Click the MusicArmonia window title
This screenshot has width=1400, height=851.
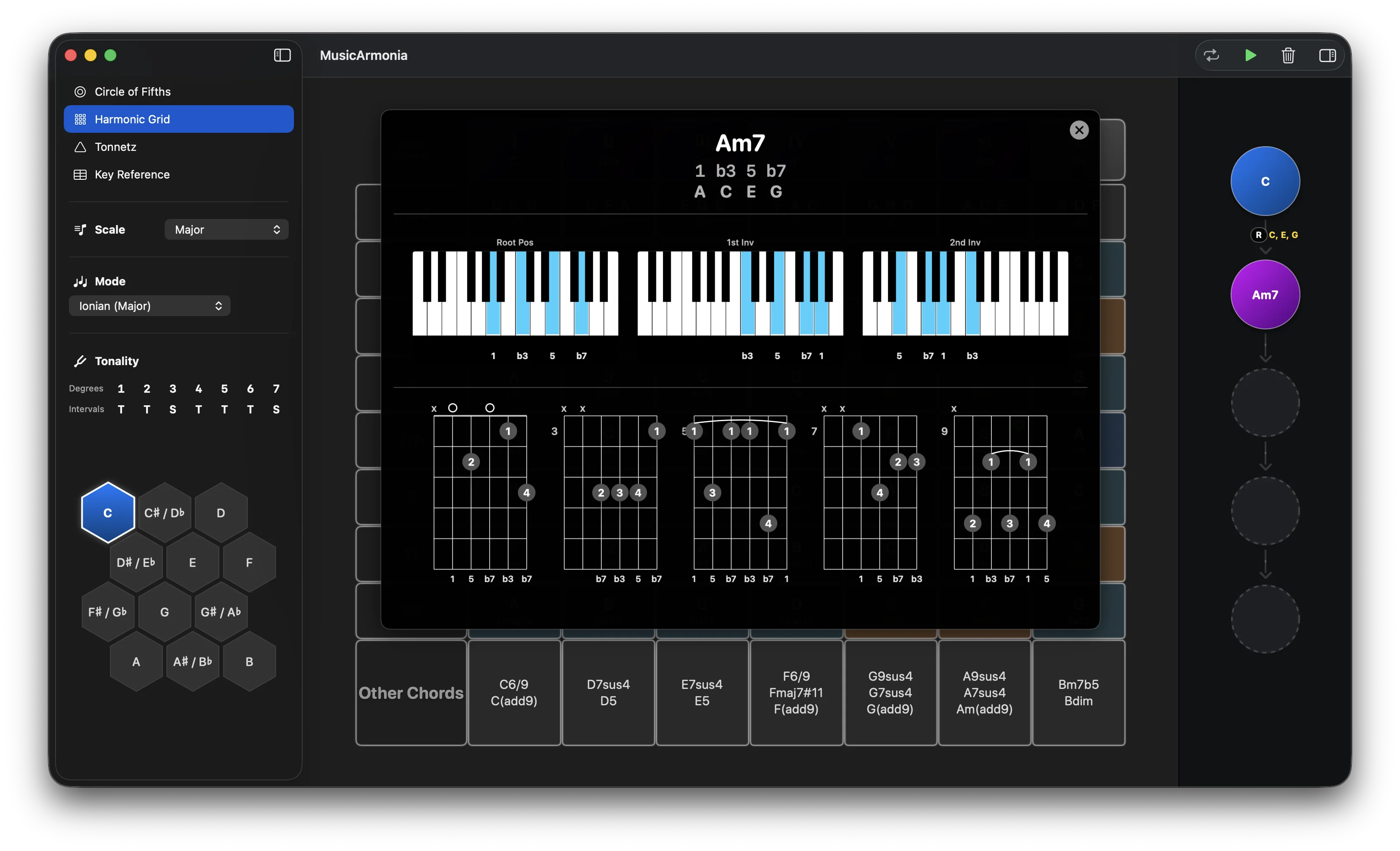(x=363, y=55)
